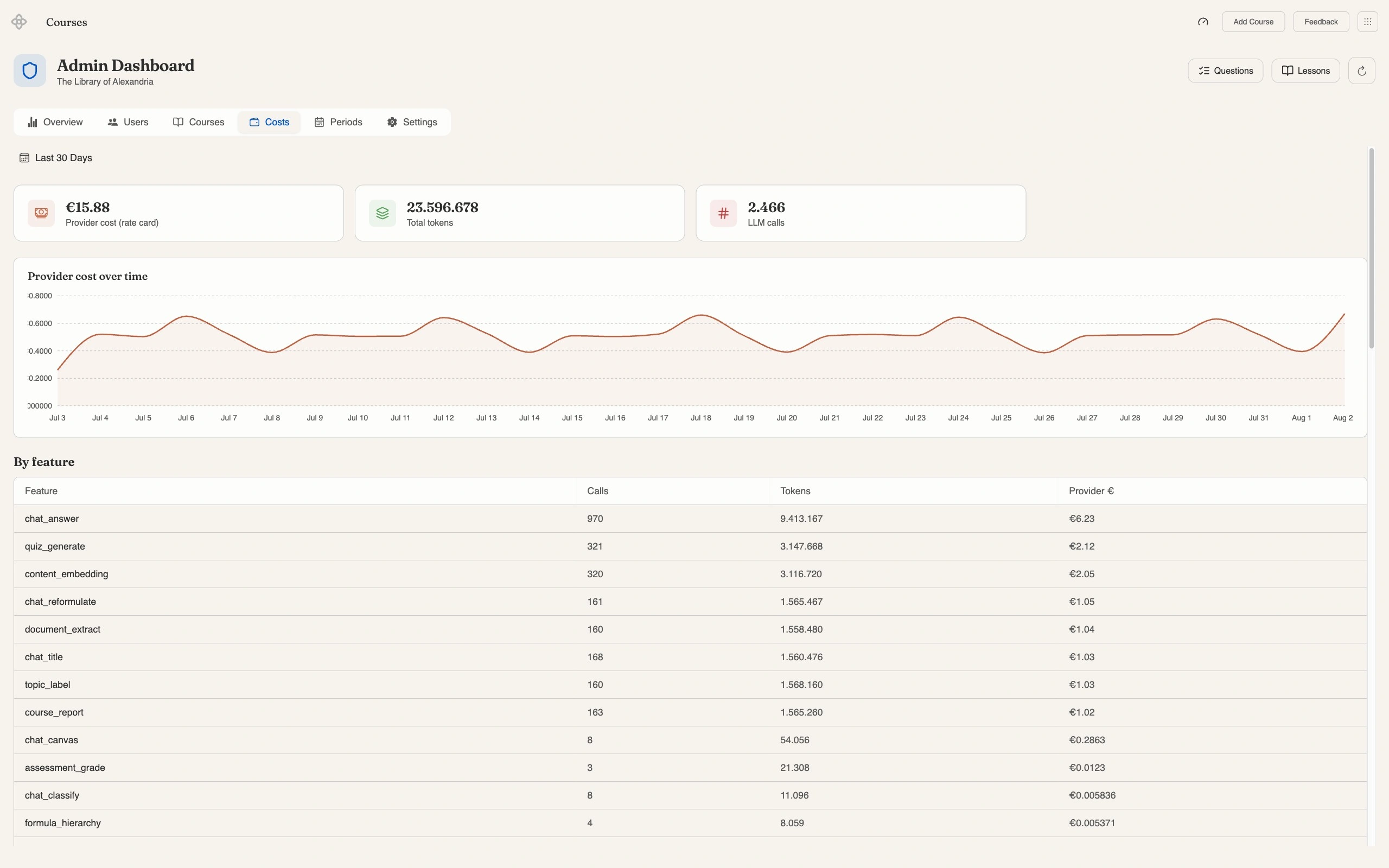Image resolution: width=1389 pixels, height=868 pixels.
Task: Click the hash icon on LLM calls card
Action: tap(723, 213)
